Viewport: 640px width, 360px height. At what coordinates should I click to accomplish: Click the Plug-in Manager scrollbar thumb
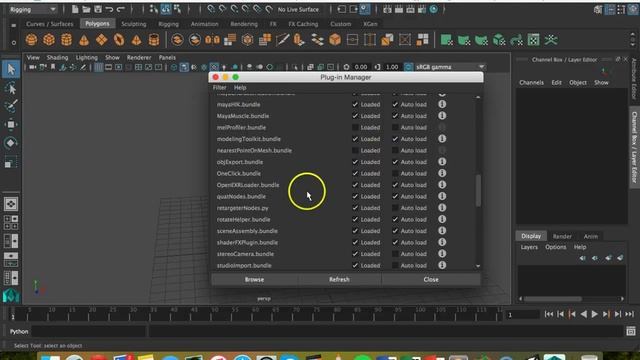(x=478, y=191)
